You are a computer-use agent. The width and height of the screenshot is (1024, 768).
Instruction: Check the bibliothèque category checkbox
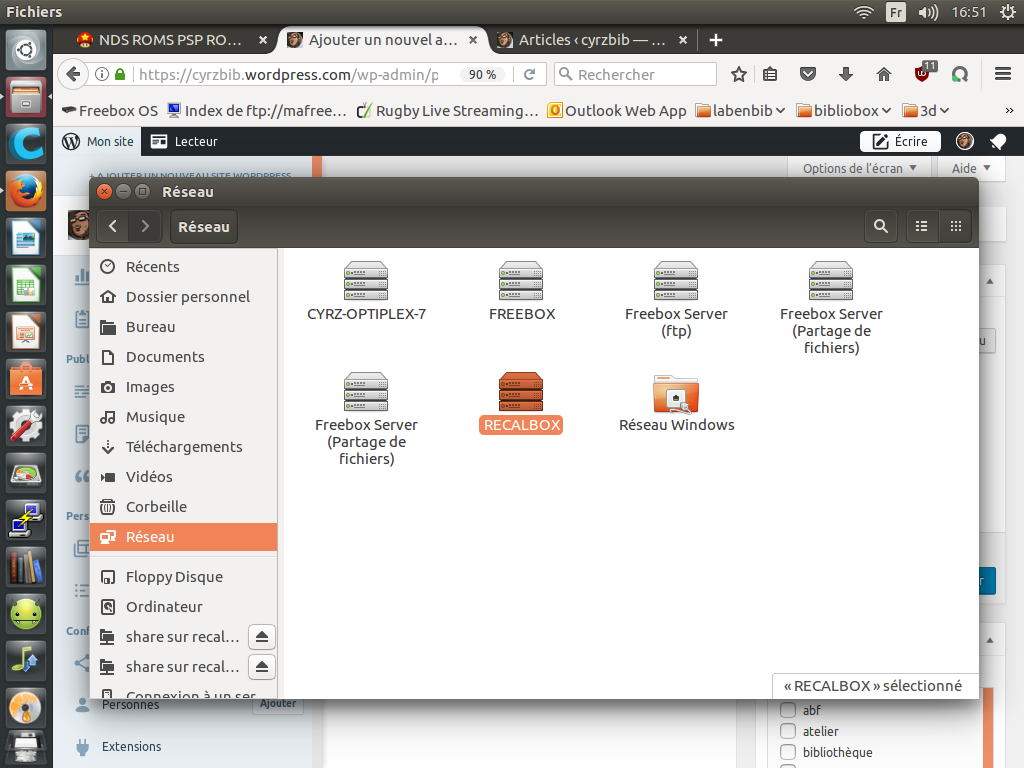788,753
